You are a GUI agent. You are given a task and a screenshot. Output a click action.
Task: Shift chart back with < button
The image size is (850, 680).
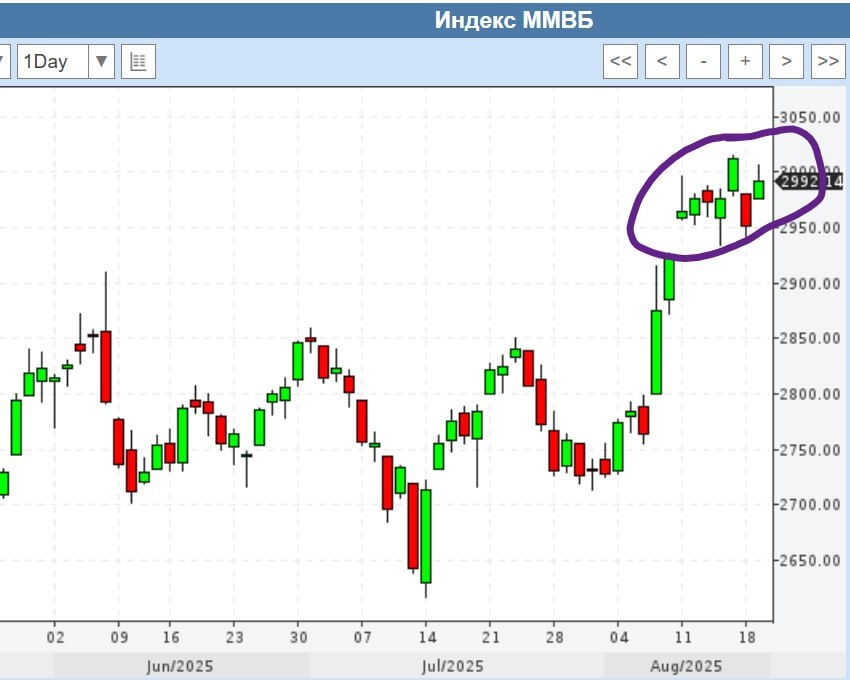[x=662, y=61]
